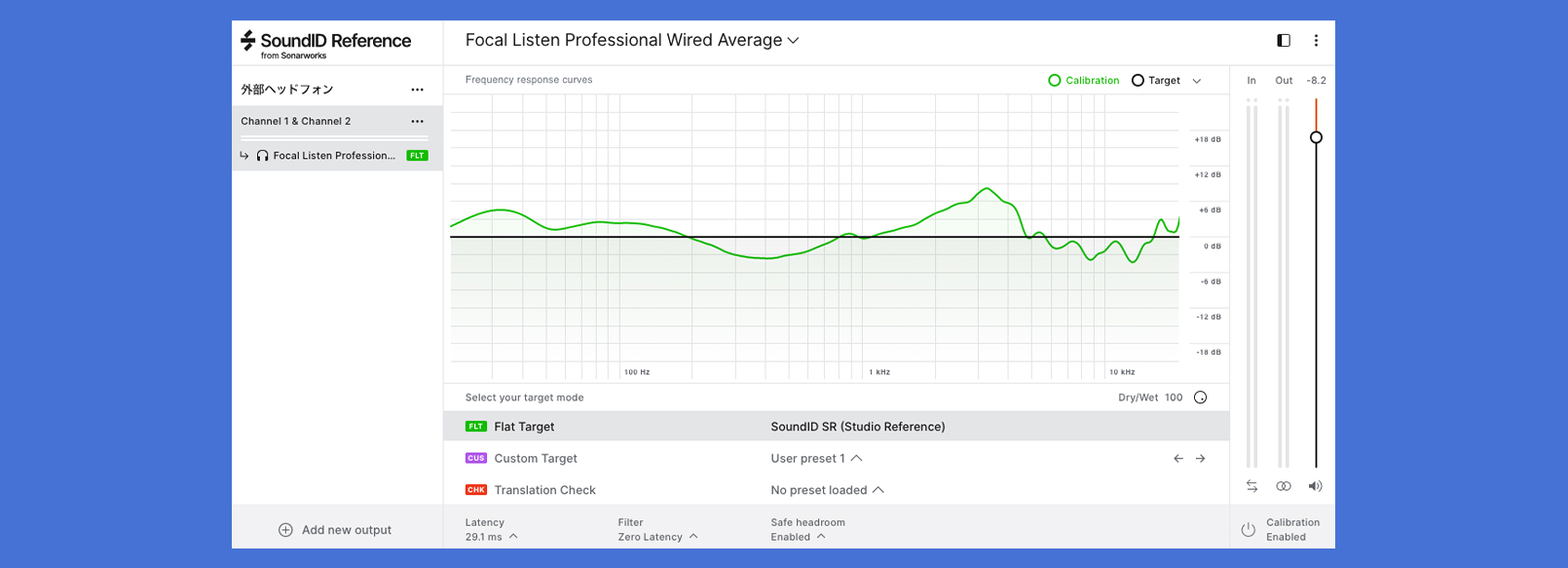This screenshot has height=568, width=1568.
Task: Open headphone profile dropdown at top
Action: click(632, 40)
